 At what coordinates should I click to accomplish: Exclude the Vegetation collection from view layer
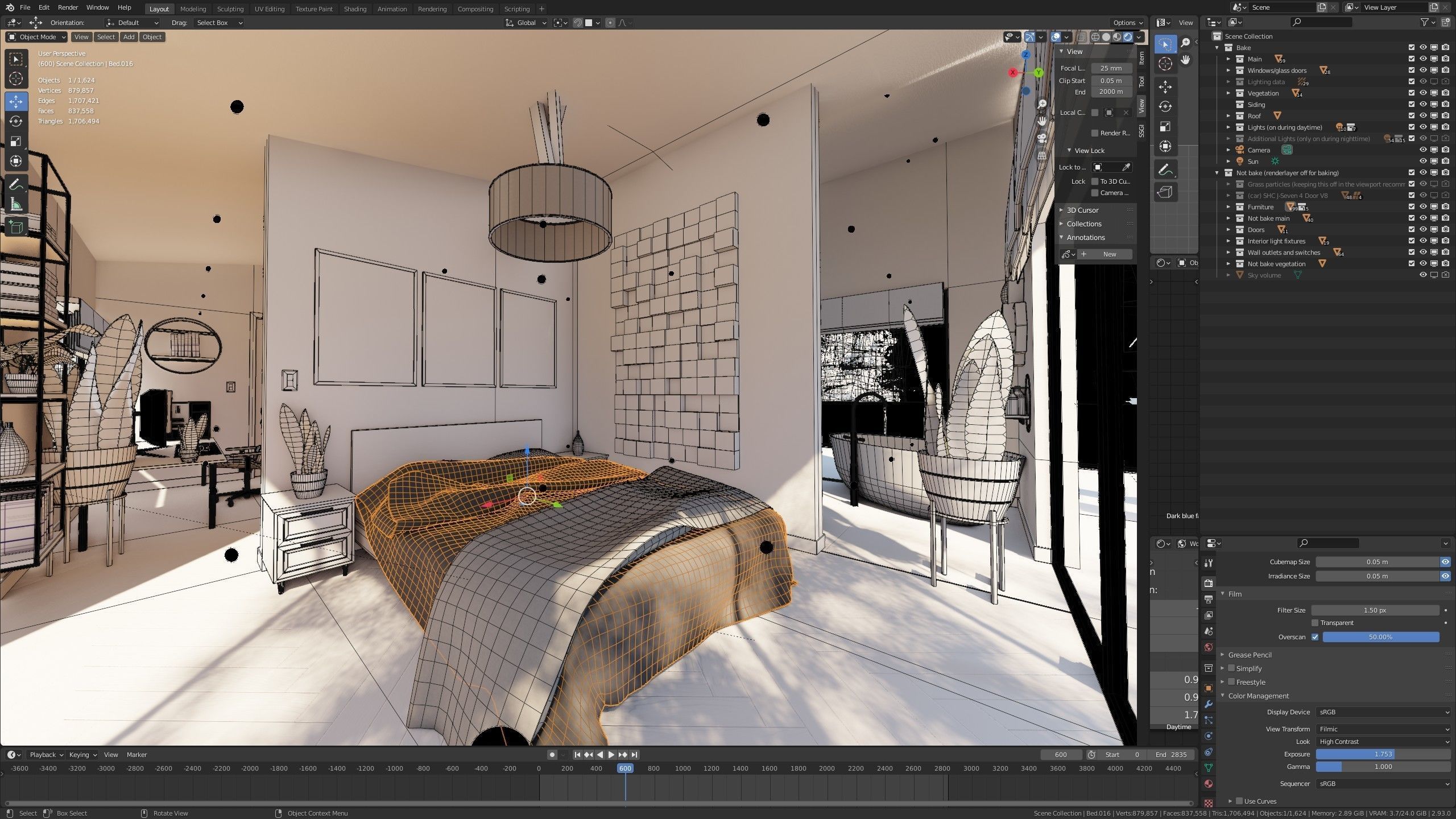coord(1411,93)
